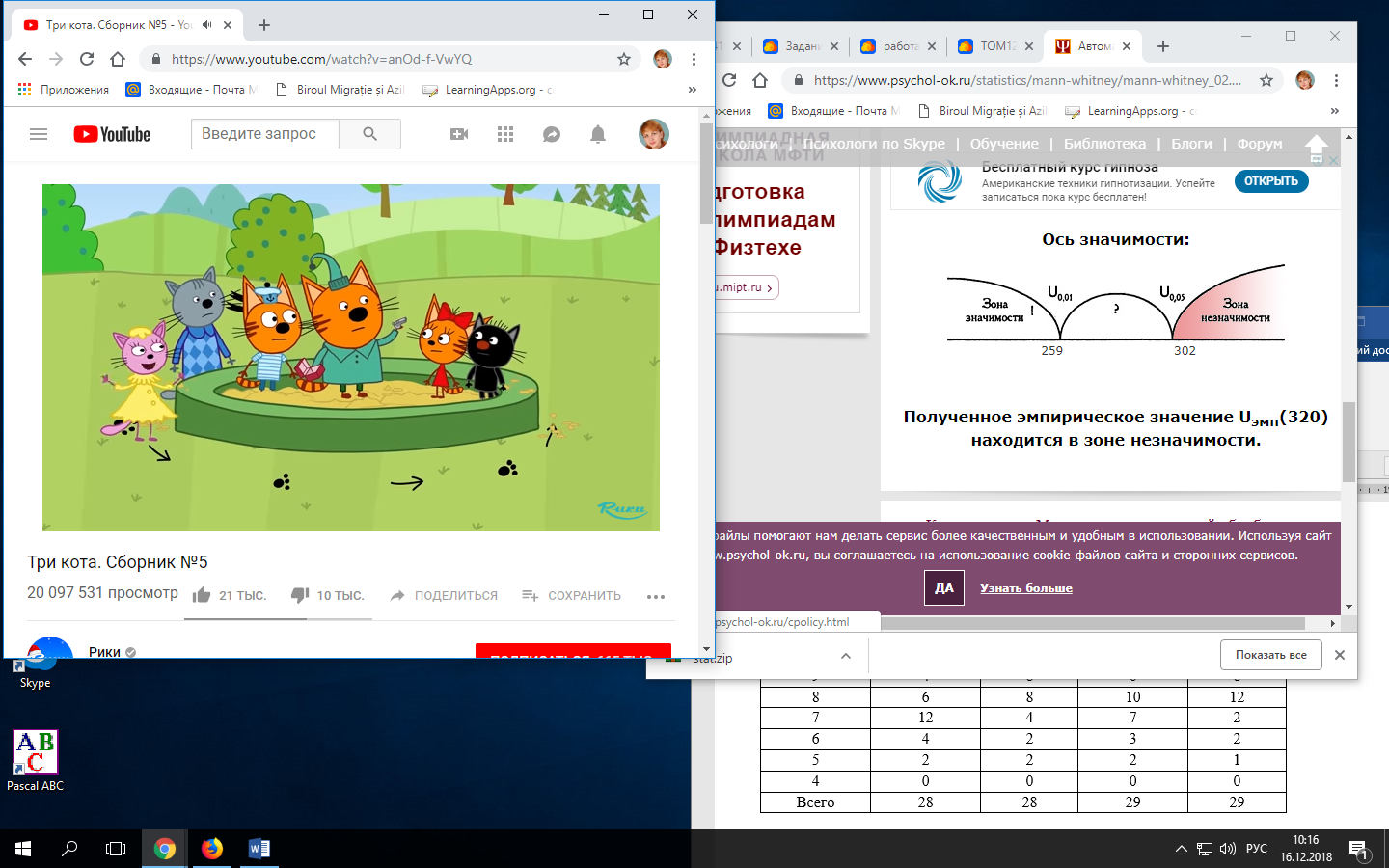Click YouTube window address bar URL
Screen dimensions: 1389x868
point(321,59)
